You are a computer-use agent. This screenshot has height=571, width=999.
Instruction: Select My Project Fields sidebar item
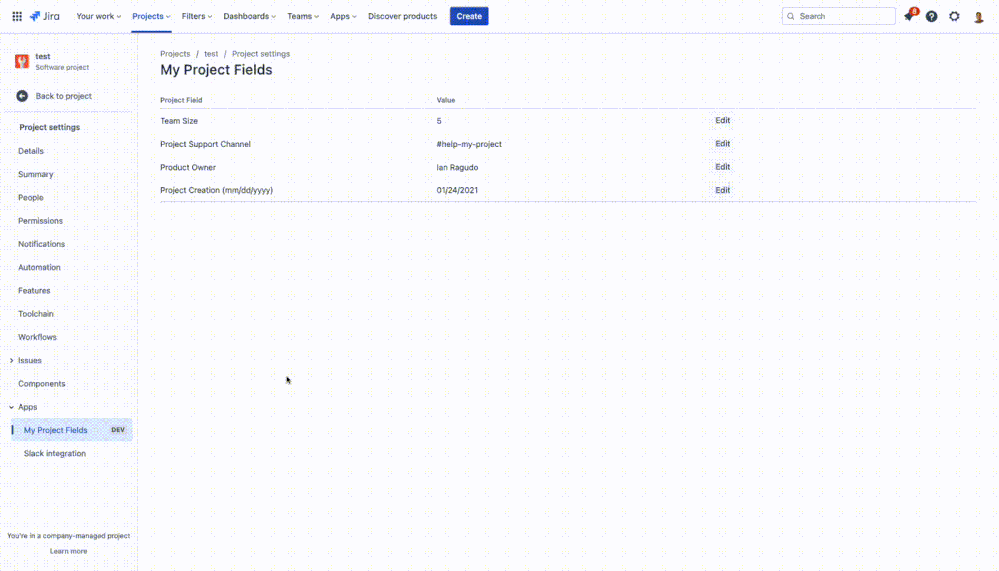coord(71,430)
